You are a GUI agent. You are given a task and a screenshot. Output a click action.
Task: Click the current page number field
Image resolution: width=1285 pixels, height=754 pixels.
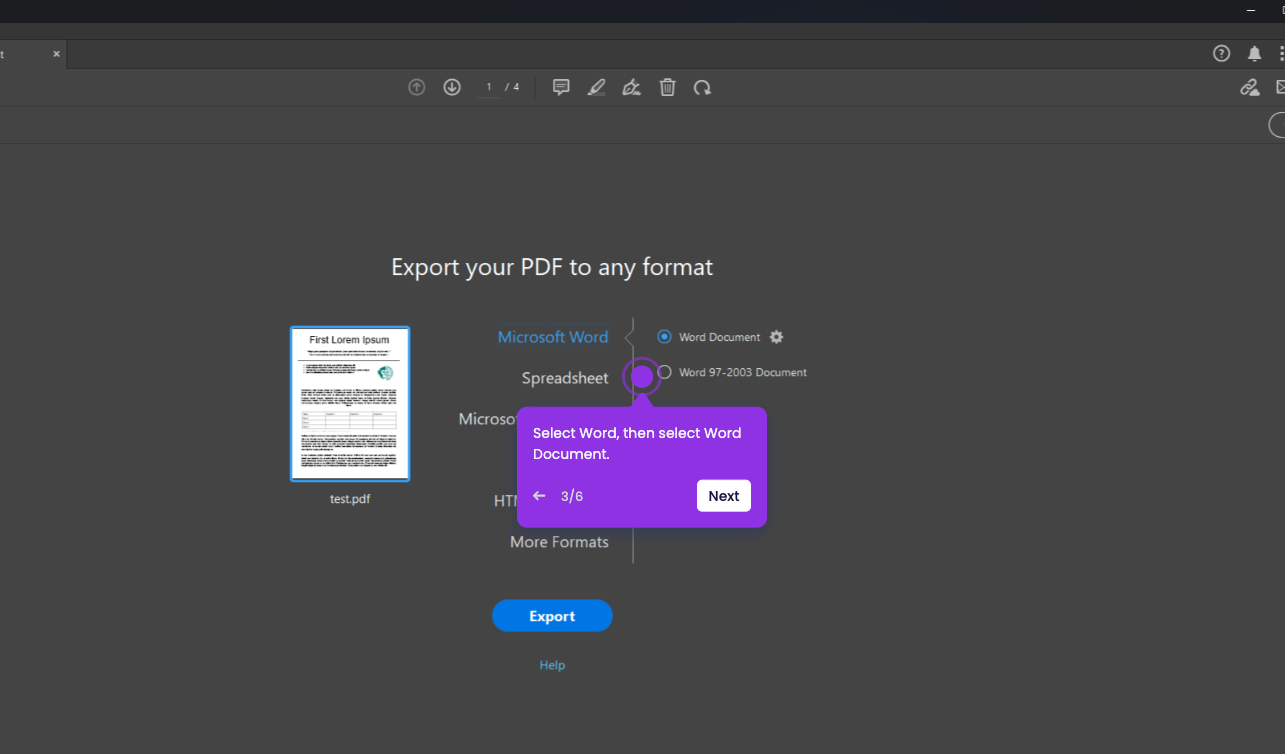(488, 88)
